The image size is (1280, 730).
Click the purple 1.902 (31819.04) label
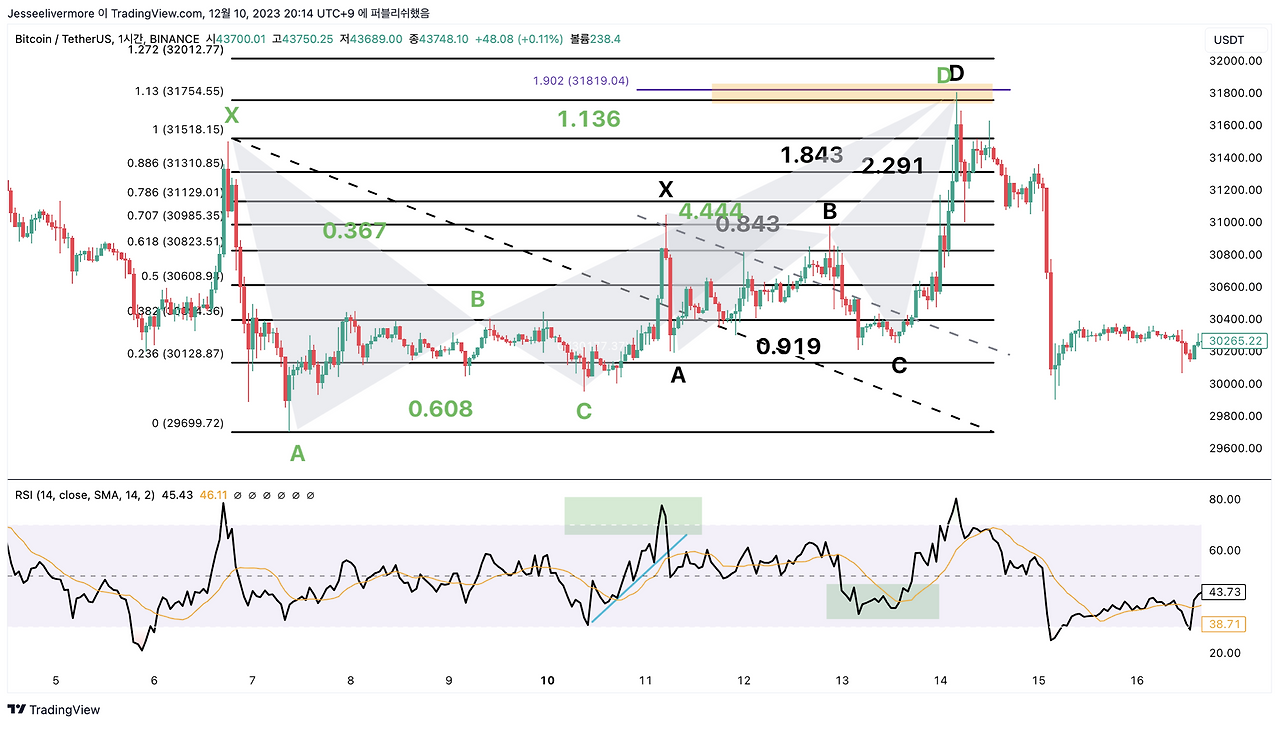point(579,81)
